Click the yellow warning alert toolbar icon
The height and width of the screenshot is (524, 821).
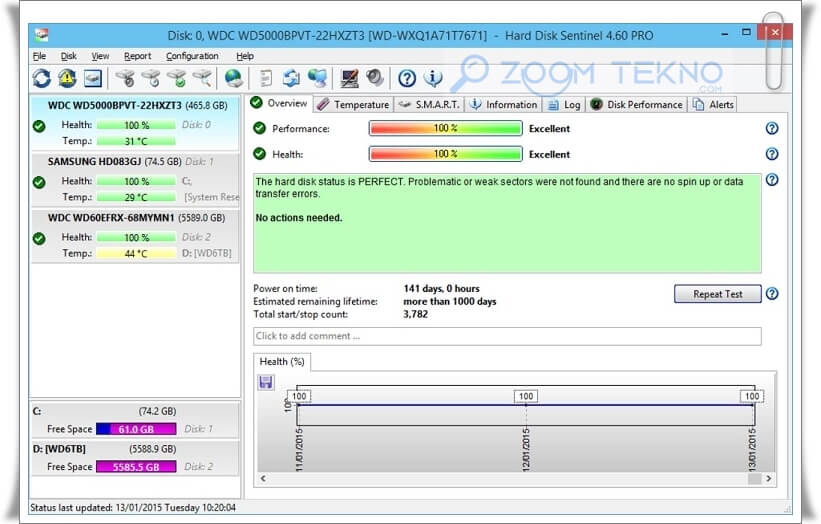[67, 79]
